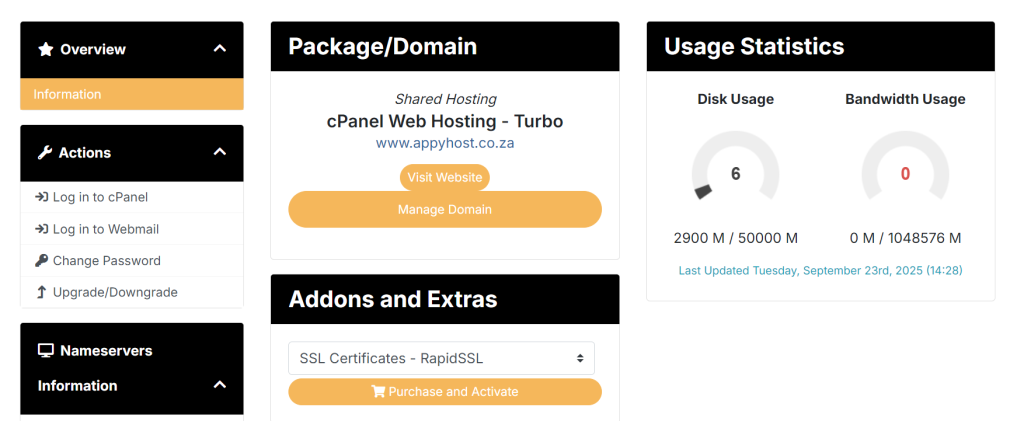Screen dimensions: 1024x421
Task: Click the wrench icon beside Actions
Action: [45, 153]
